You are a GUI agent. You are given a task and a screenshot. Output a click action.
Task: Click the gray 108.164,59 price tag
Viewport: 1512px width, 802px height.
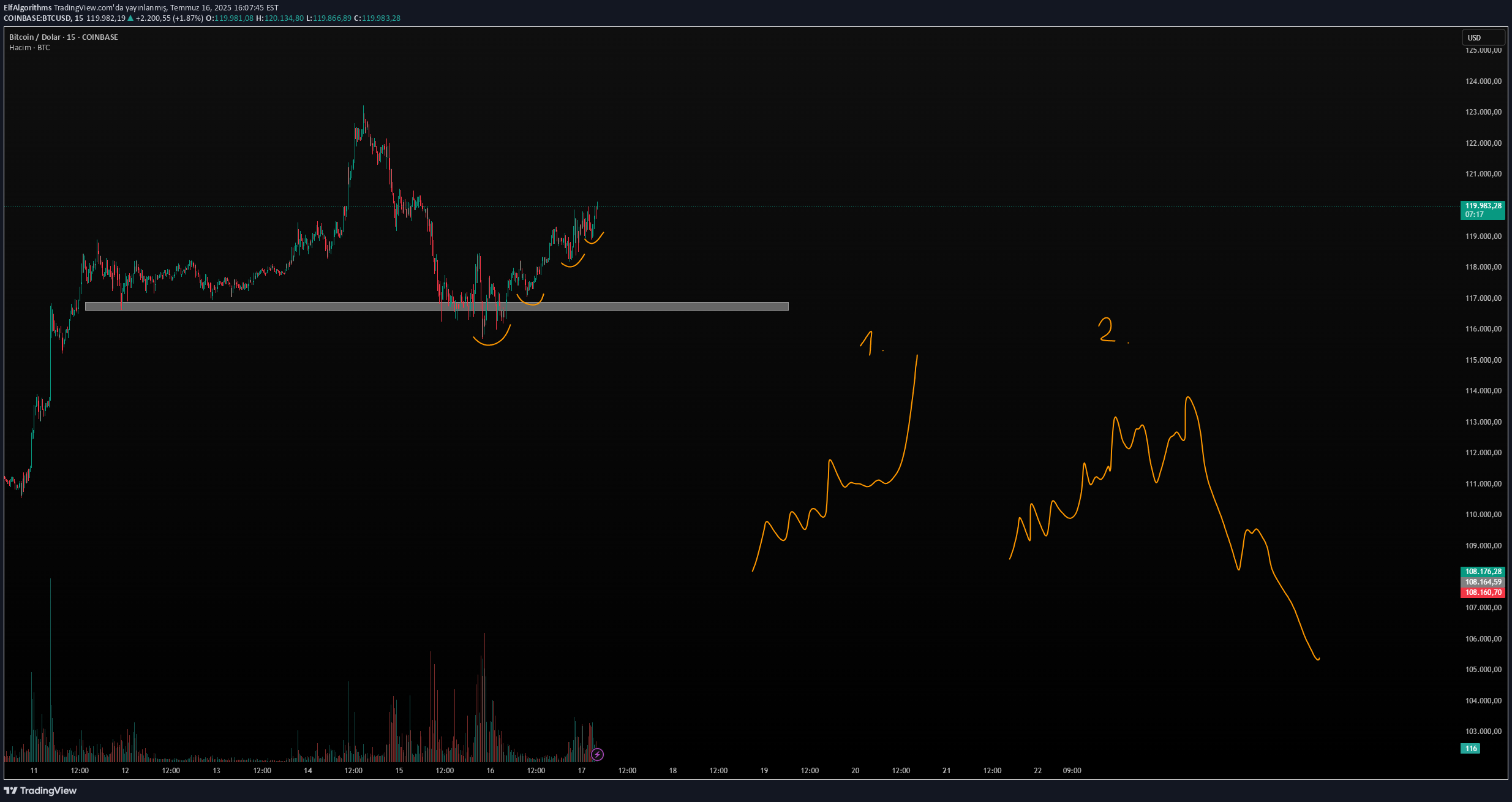pos(1483,582)
